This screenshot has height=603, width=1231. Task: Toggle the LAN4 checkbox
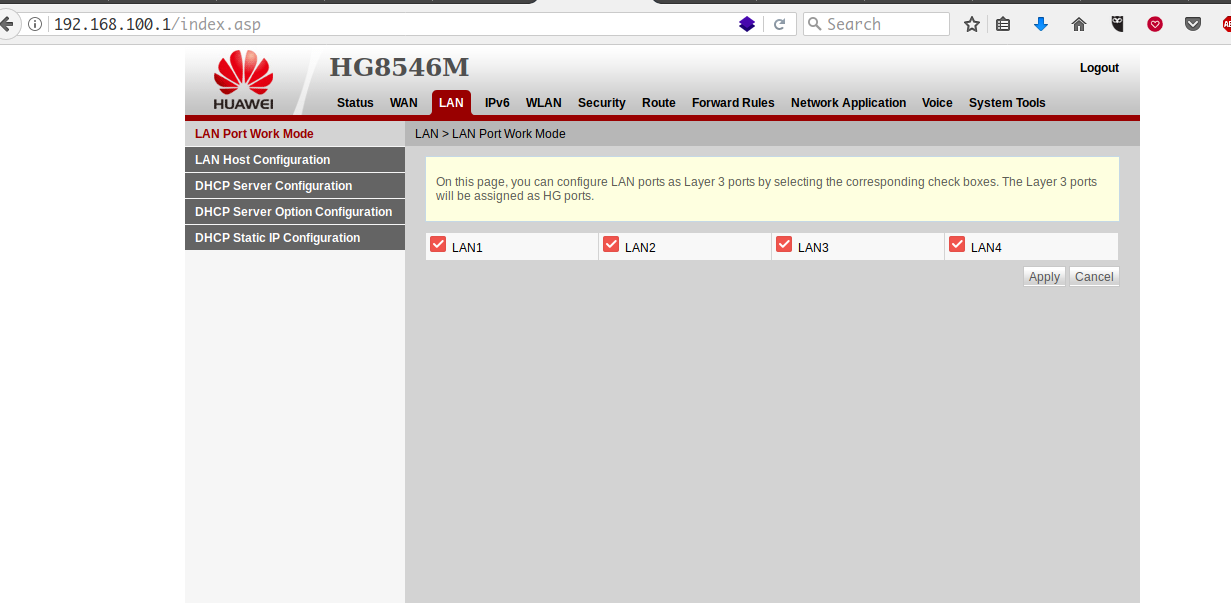[x=957, y=245]
